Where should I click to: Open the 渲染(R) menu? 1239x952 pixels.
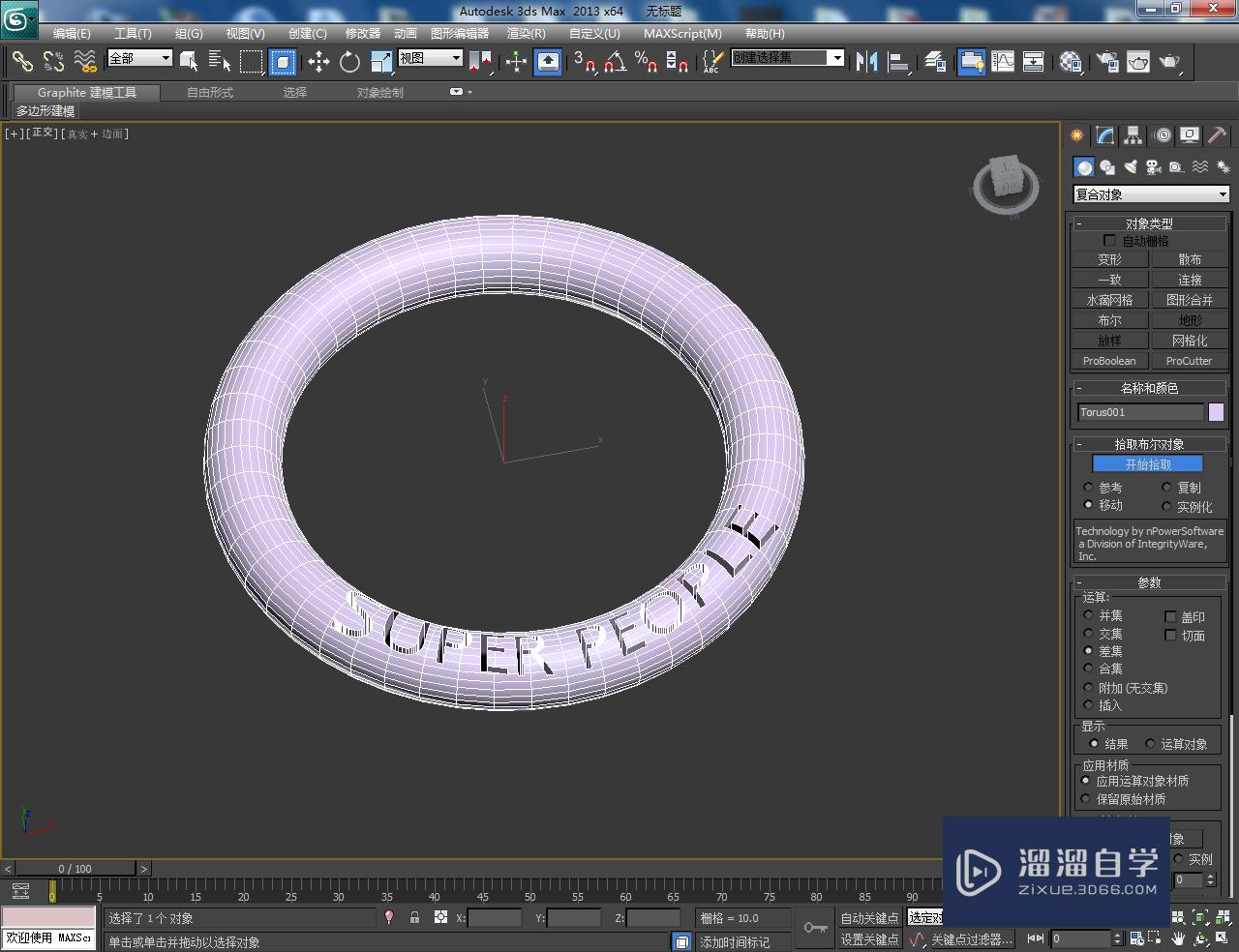pos(527,34)
